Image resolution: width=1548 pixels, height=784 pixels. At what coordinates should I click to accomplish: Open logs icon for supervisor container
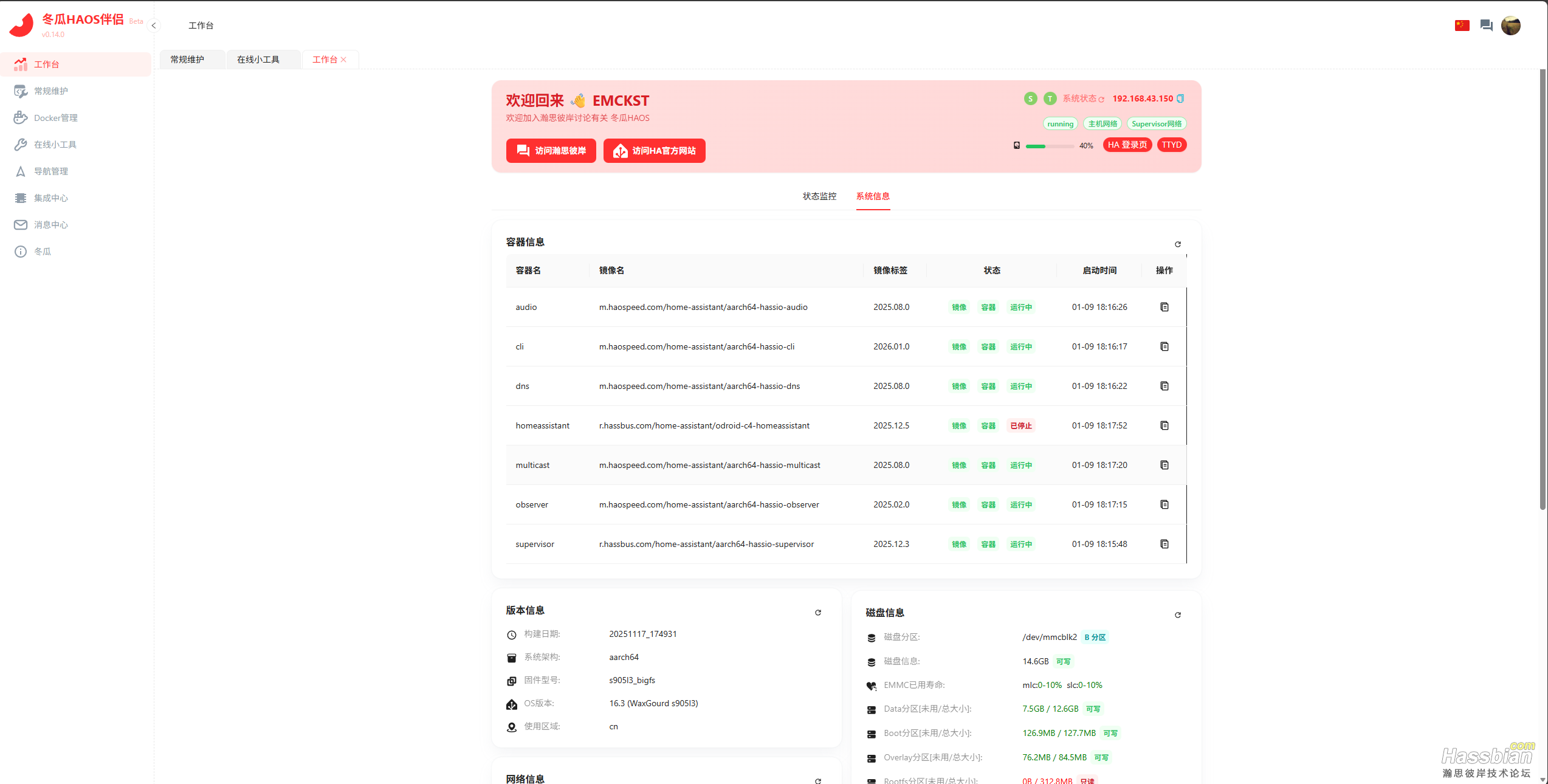coord(1164,544)
